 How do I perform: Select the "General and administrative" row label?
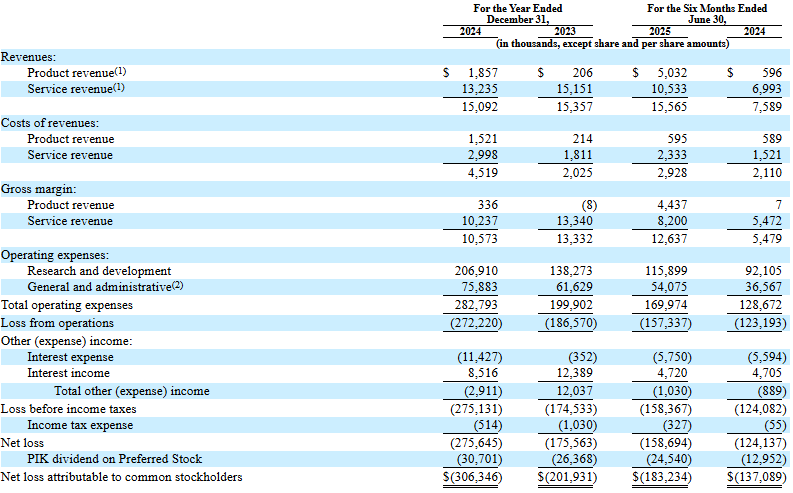[100, 287]
